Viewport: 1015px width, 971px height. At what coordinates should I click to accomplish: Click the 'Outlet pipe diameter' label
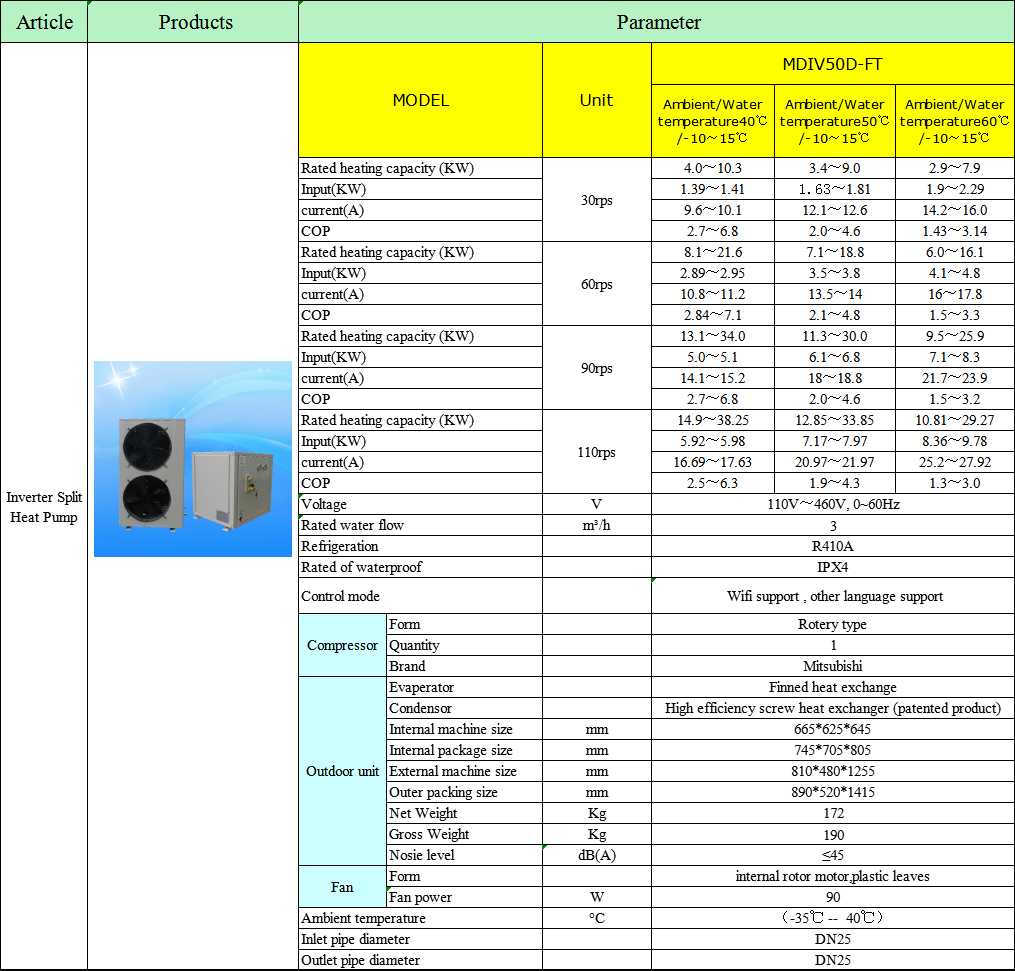pyautogui.click(x=421, y=960)
